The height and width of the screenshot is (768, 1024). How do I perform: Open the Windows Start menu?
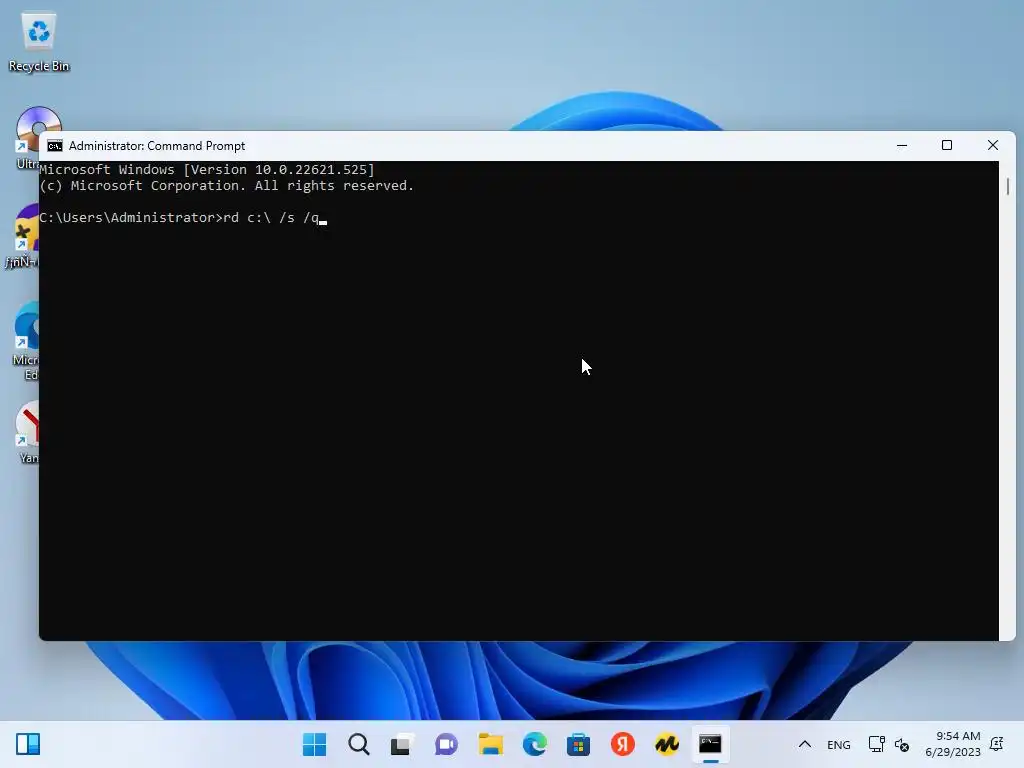click(314, 744)
